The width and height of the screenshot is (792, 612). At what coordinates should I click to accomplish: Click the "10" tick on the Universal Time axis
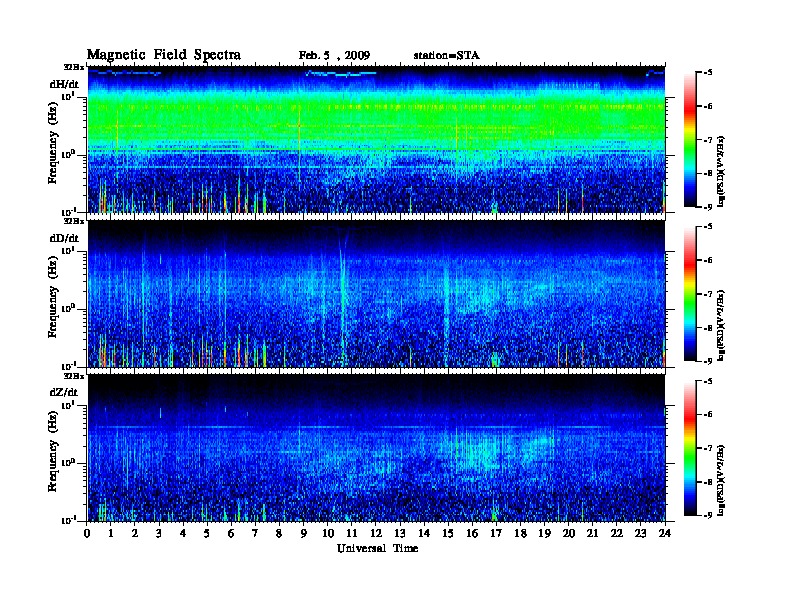click(328, 534)
